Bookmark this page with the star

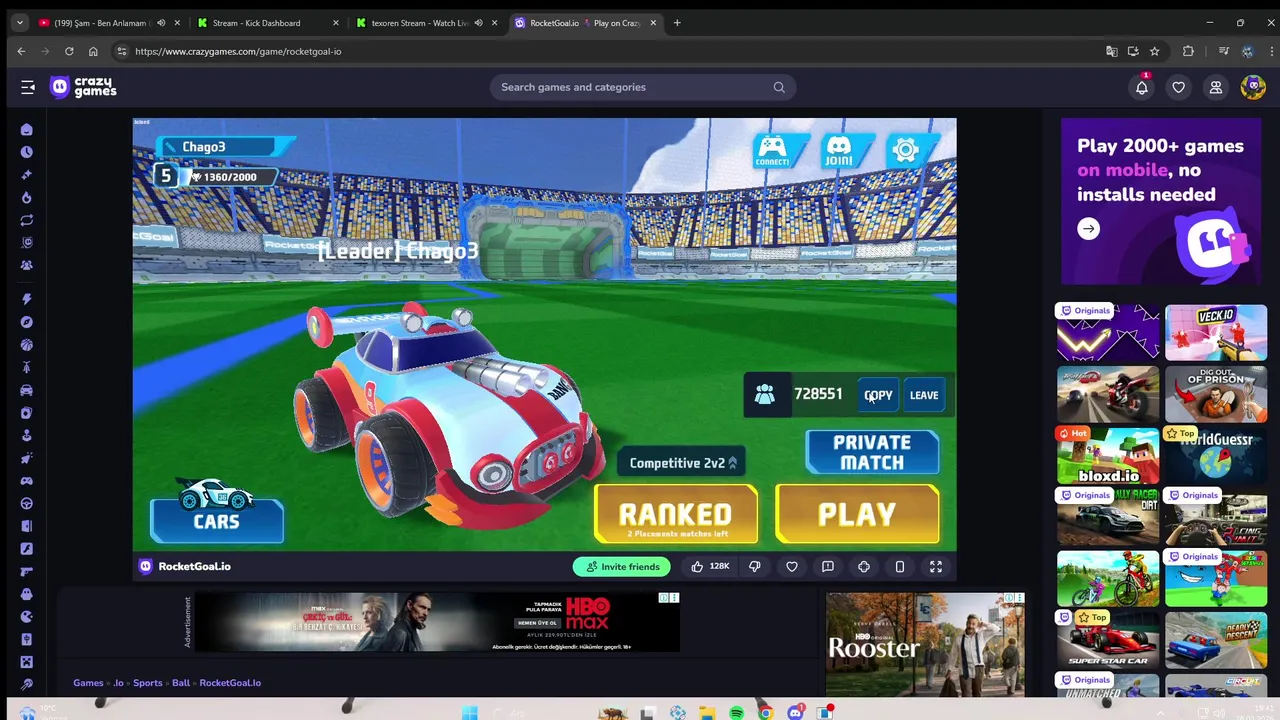(x=1154, y=51)
